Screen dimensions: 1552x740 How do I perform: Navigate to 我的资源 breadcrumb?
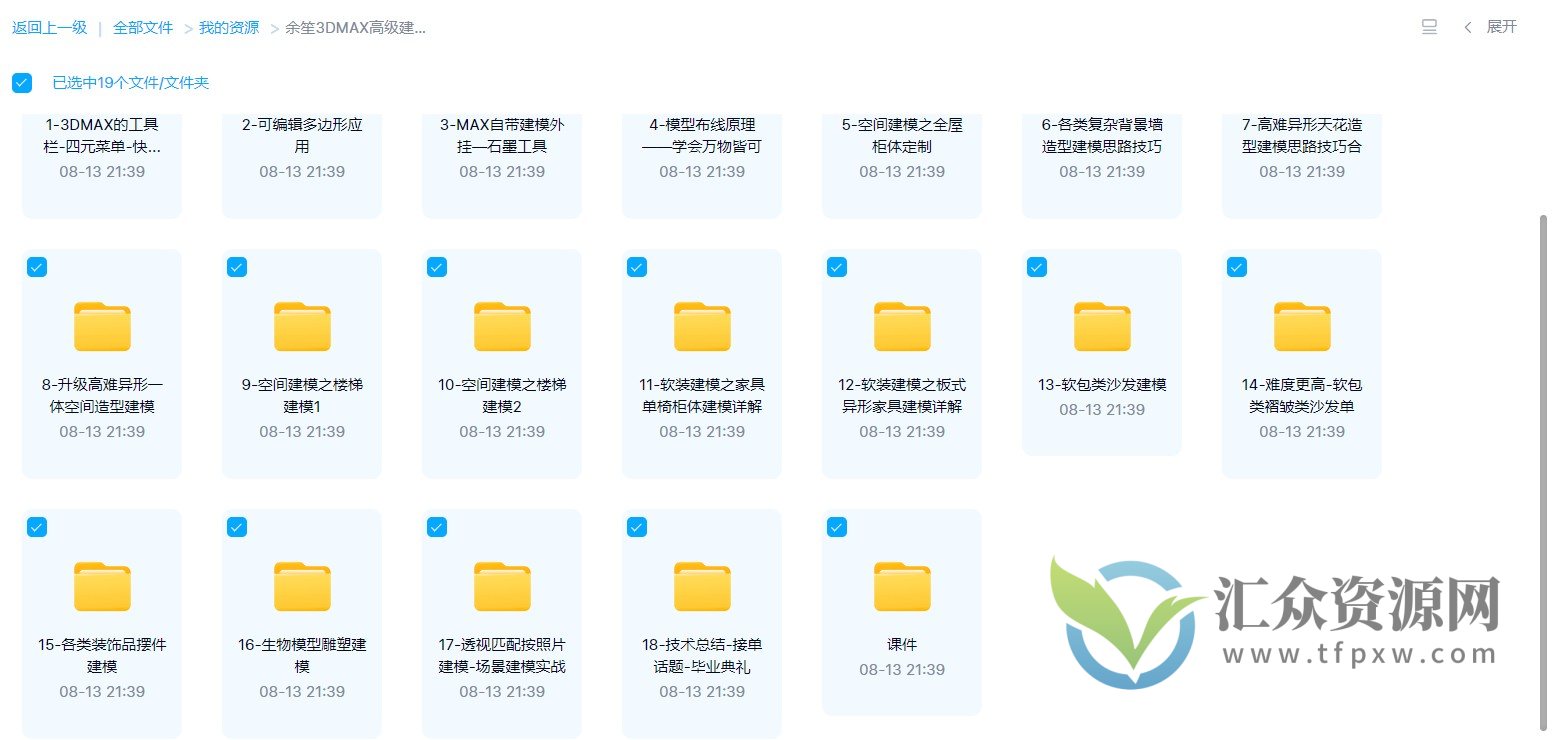[229, 28]
